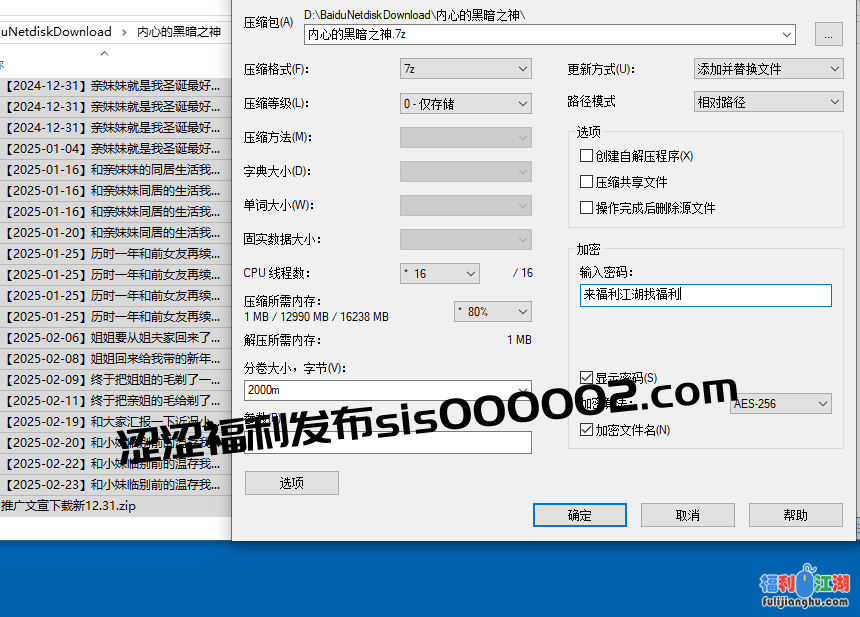Open the memory usage 80% dropdown

pos(492,311)
